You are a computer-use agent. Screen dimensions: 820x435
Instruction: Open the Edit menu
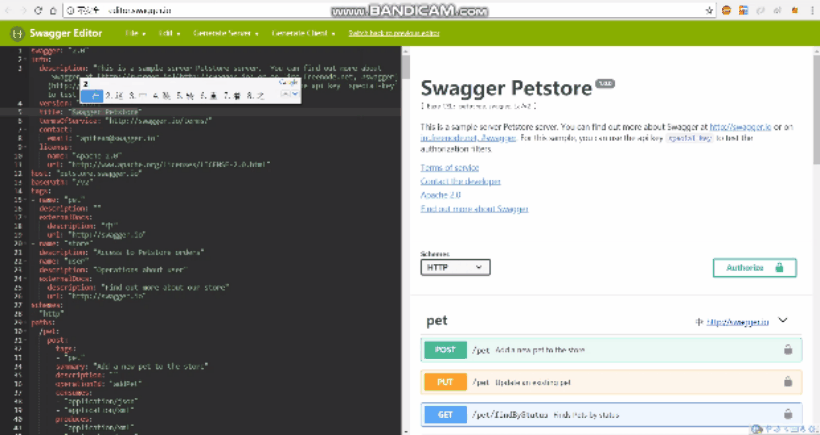click(x=169, y=33)
